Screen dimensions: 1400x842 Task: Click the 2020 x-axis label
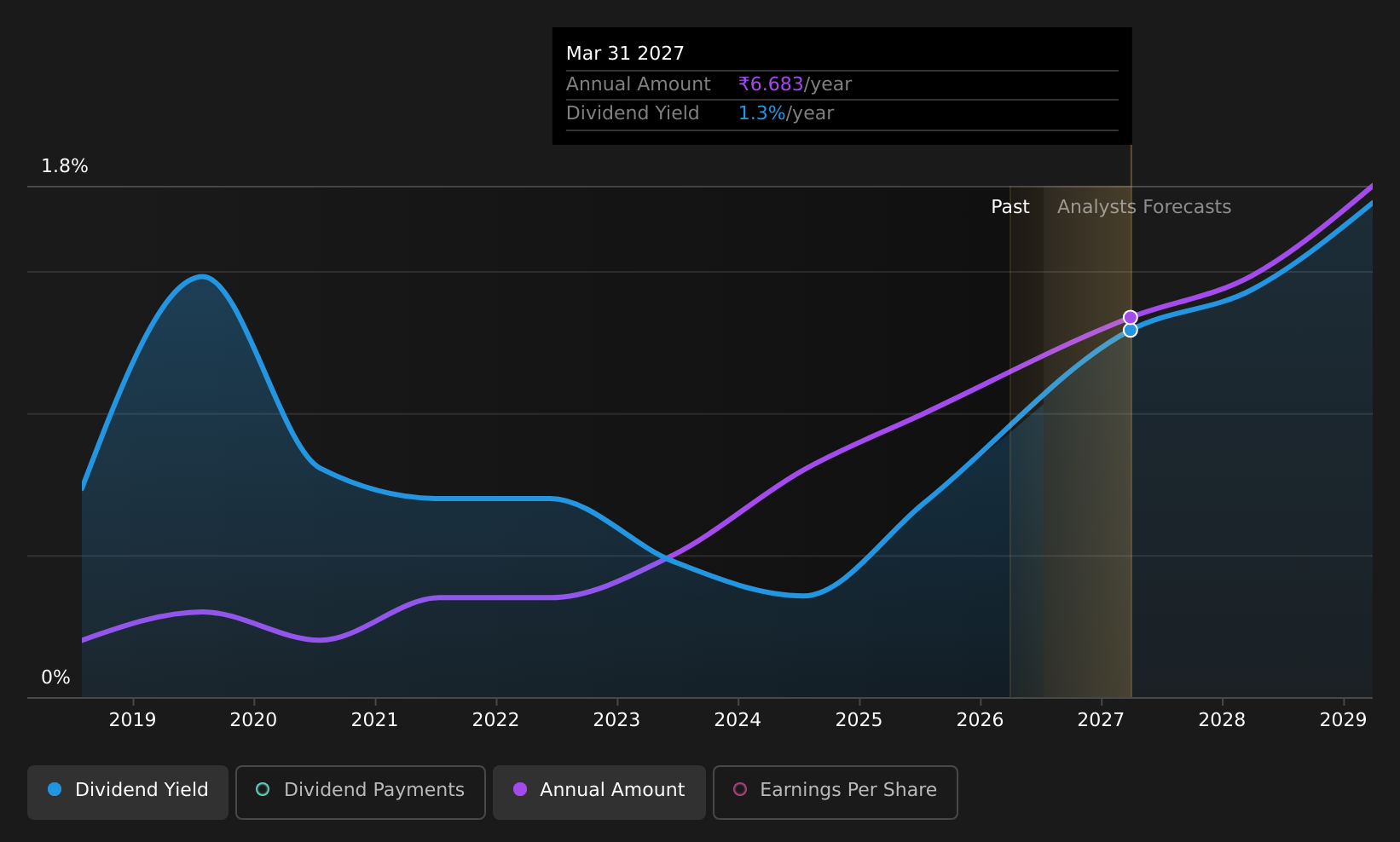click(253, 720)
